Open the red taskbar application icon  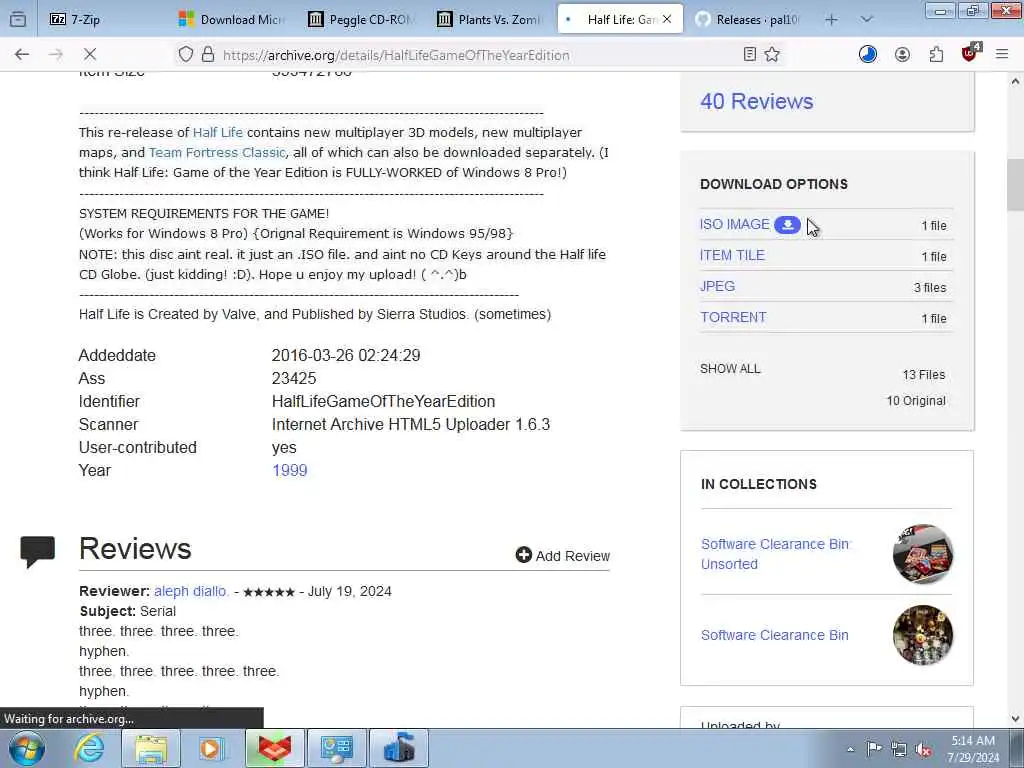(274, 748)
